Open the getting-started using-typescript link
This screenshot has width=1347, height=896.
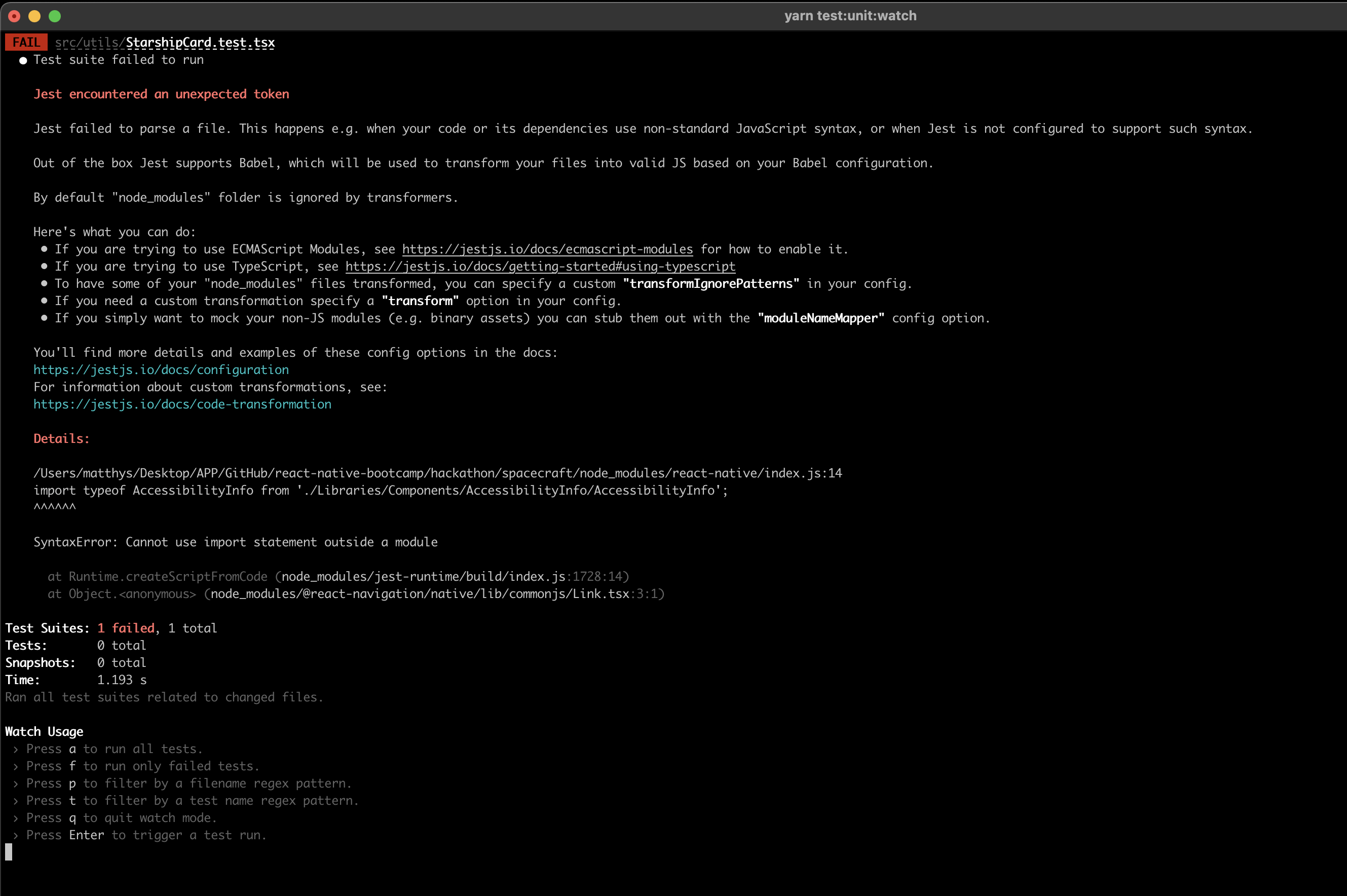click(x=540, y=266)
